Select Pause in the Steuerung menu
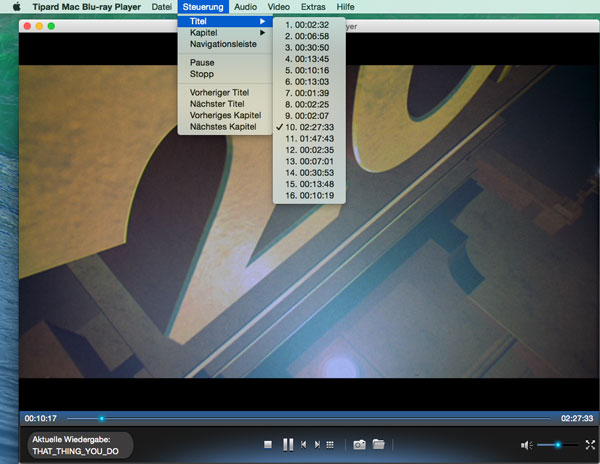The image size is (600, 464). pyautogui.click(x=225, y=63)
